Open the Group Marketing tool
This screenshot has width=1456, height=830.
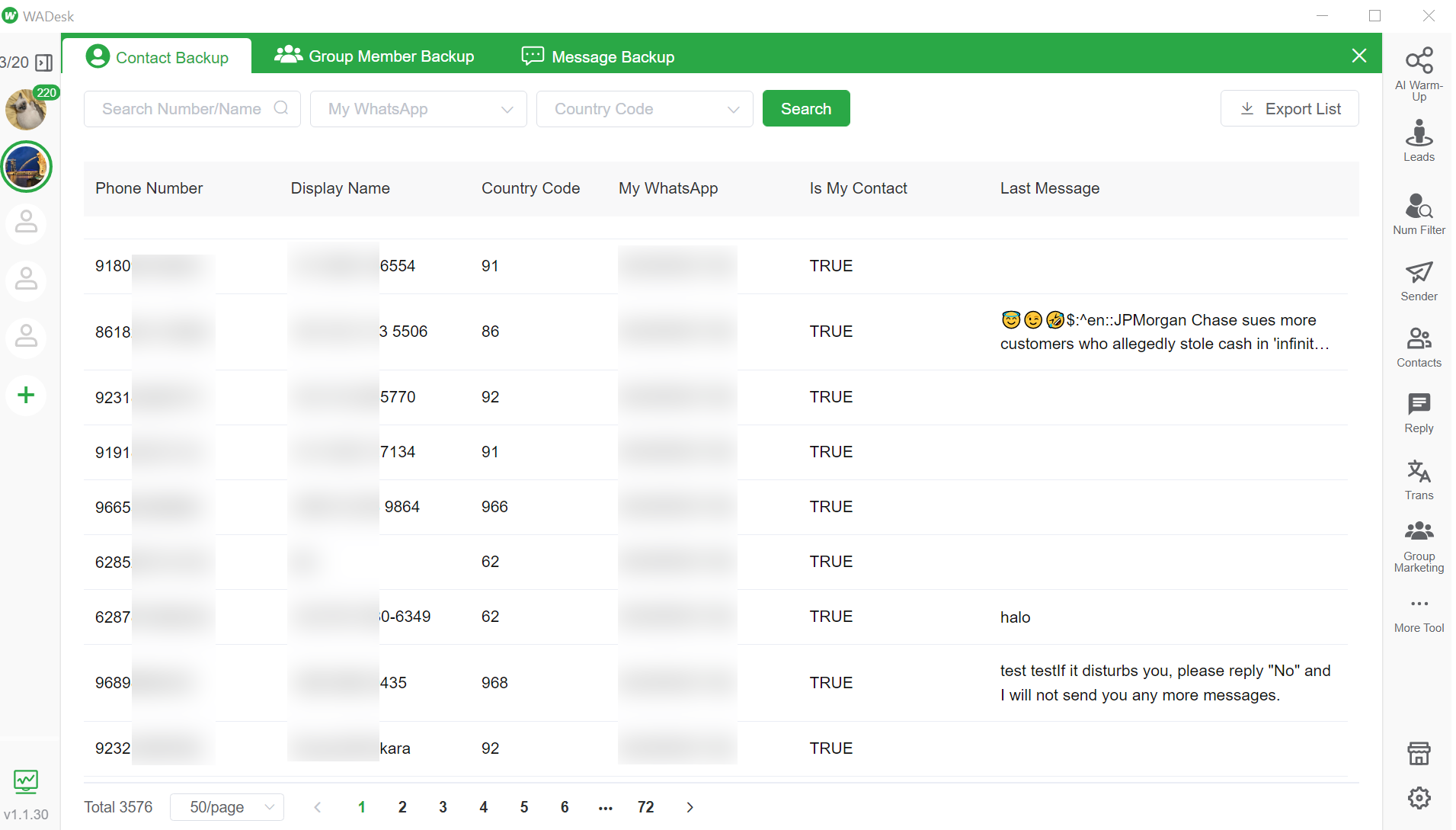coord(1418,544)
